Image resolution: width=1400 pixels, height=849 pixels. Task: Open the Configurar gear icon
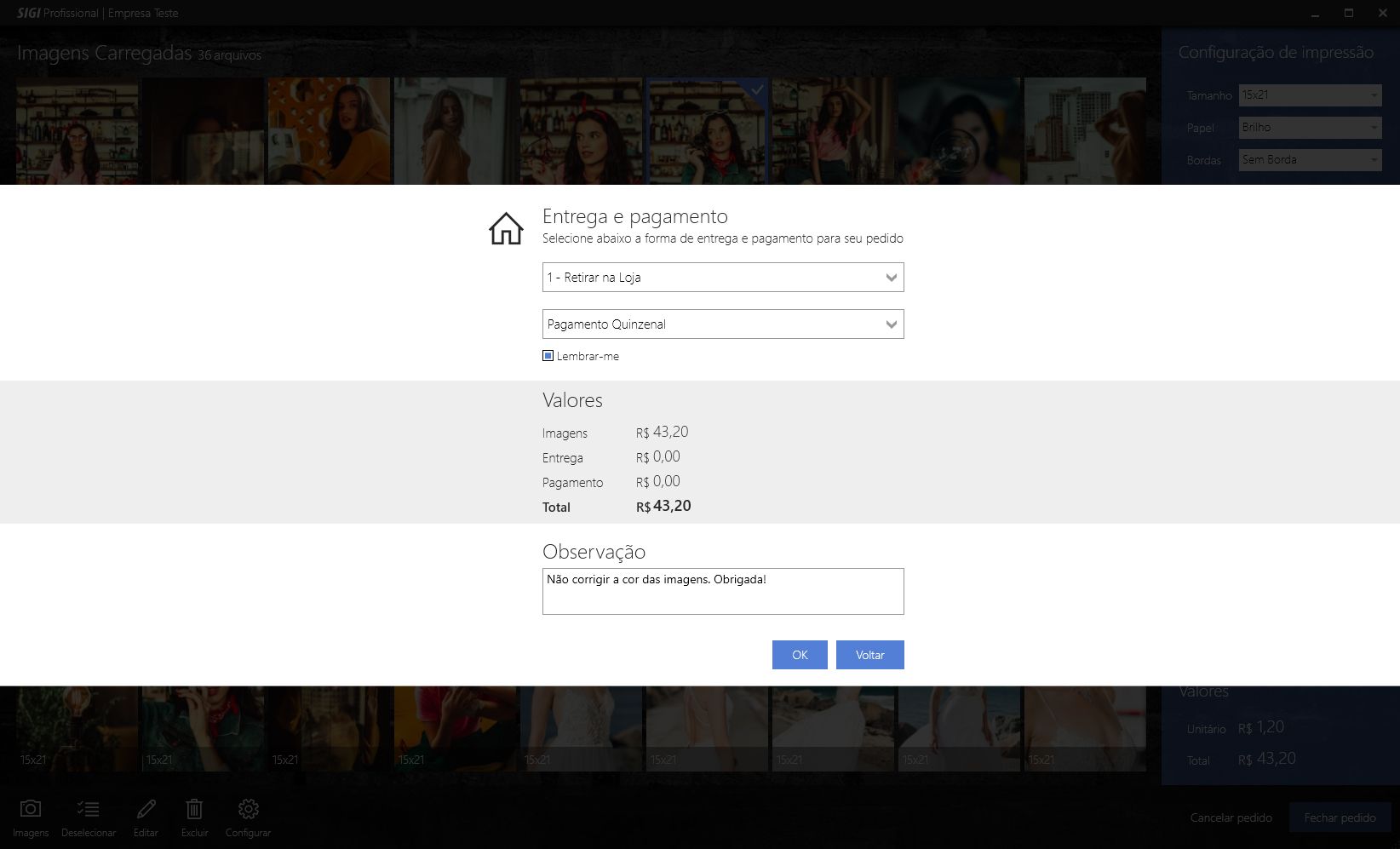tap(248, 810)
